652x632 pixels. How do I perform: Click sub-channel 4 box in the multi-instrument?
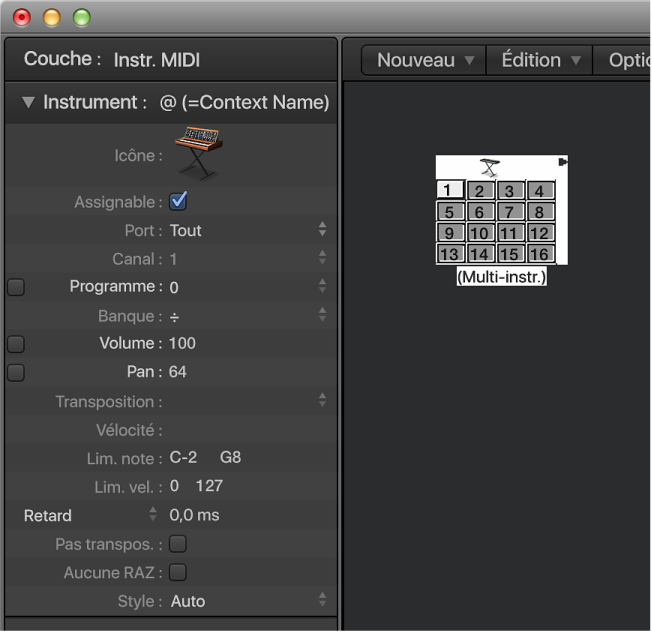pos(539,190)
